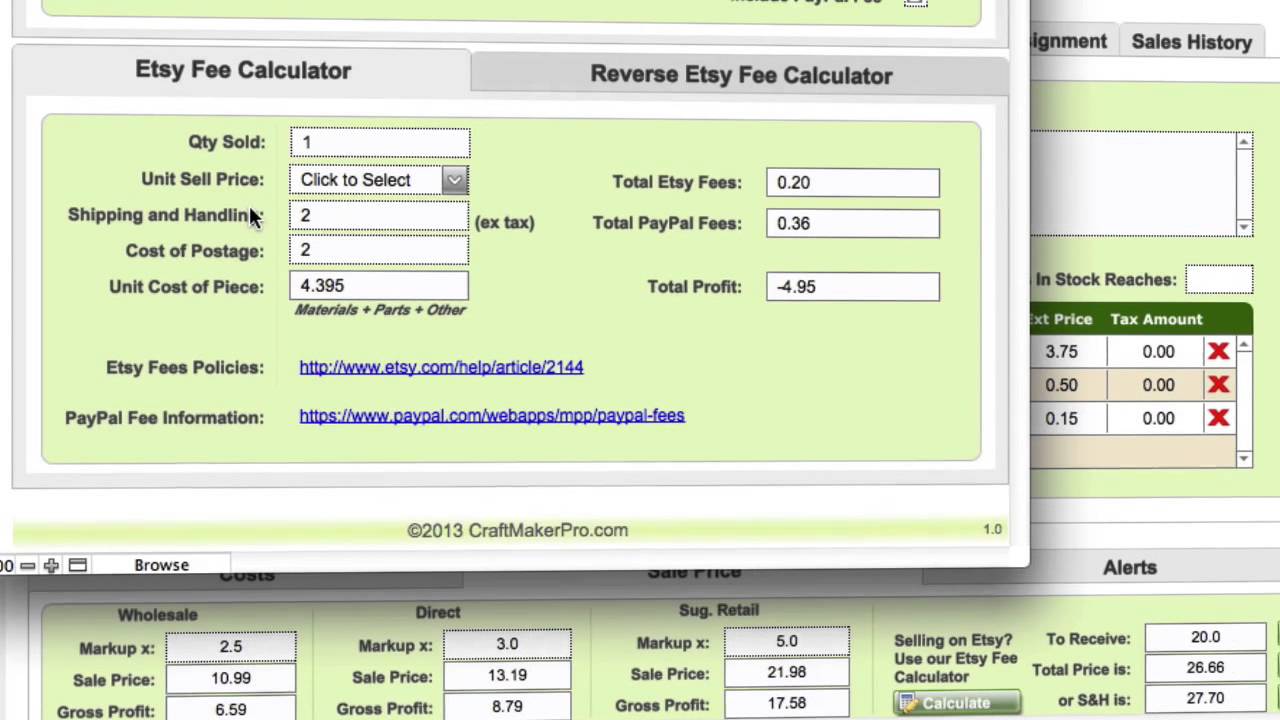The height and width of the screenshot is (720, 1280).
Task: Click the Direct Gross Profit field
Action: (507, 706)
